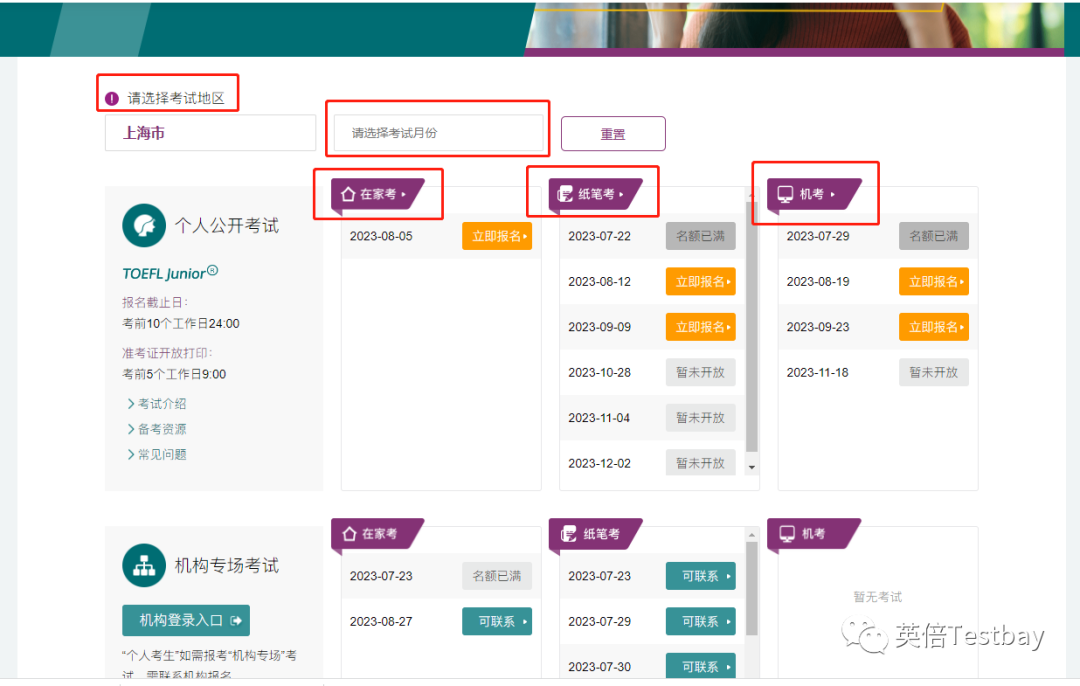Click the 机构专场考试 heading
1080x686 pixels.
[227, 565]
